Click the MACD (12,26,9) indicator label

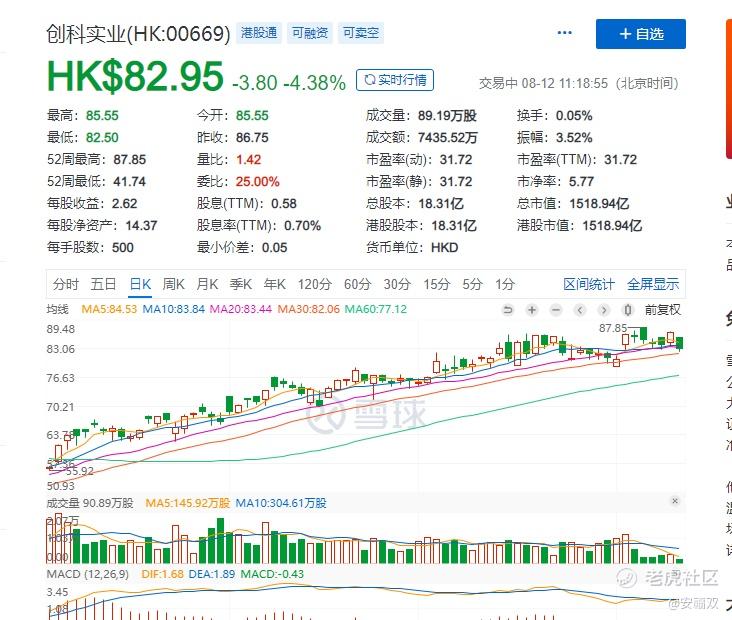pos(88,574)
